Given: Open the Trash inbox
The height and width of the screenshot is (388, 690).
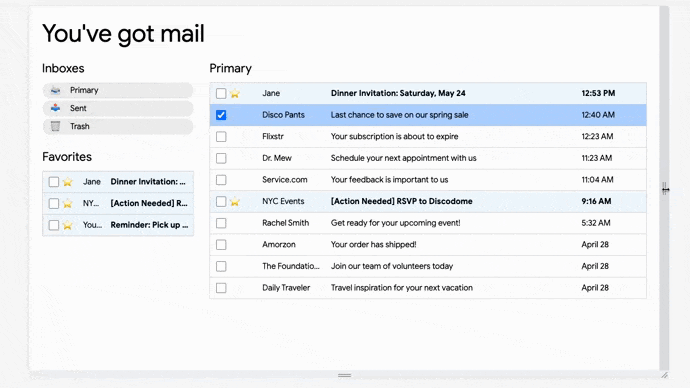Looking at the screenshot, I should point(118,126).
